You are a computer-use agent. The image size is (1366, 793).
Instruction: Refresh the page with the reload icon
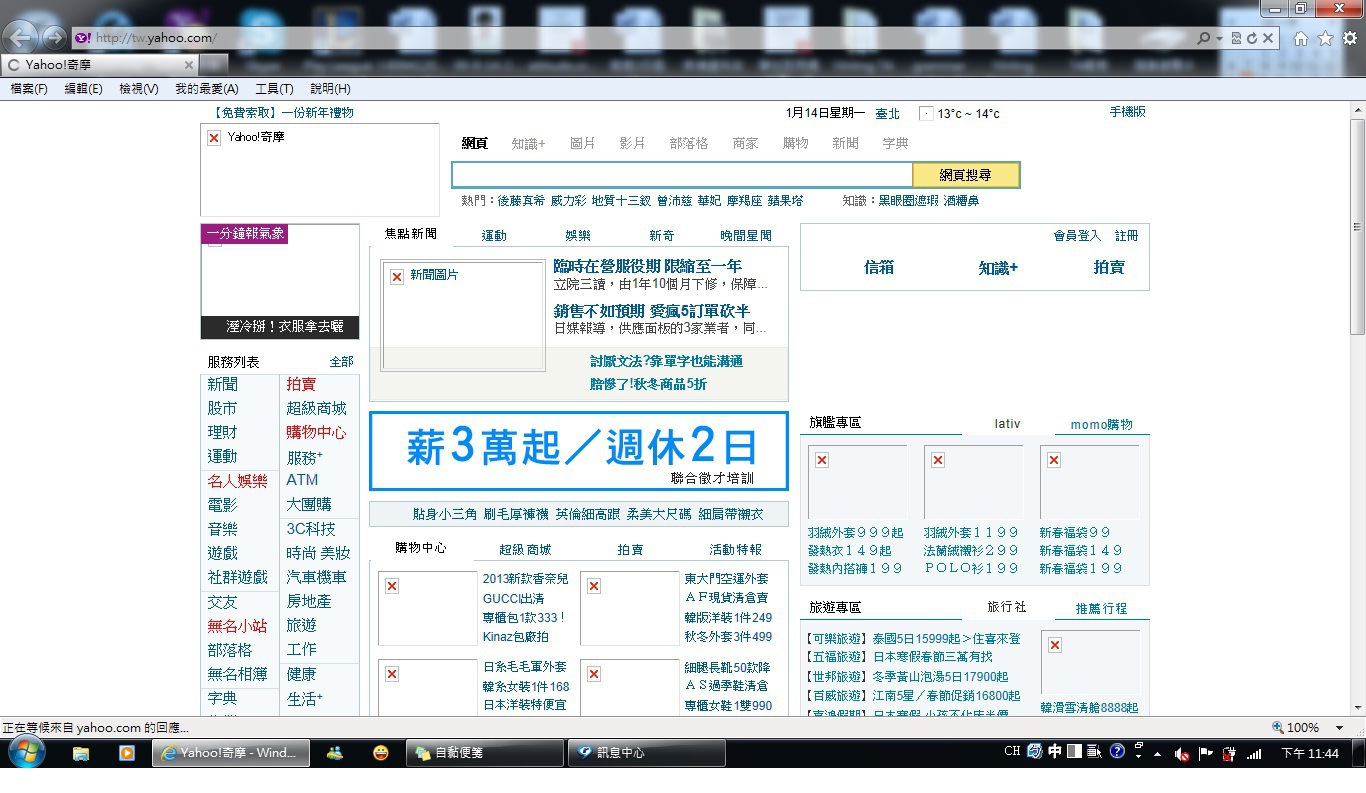pos(1252,38)
